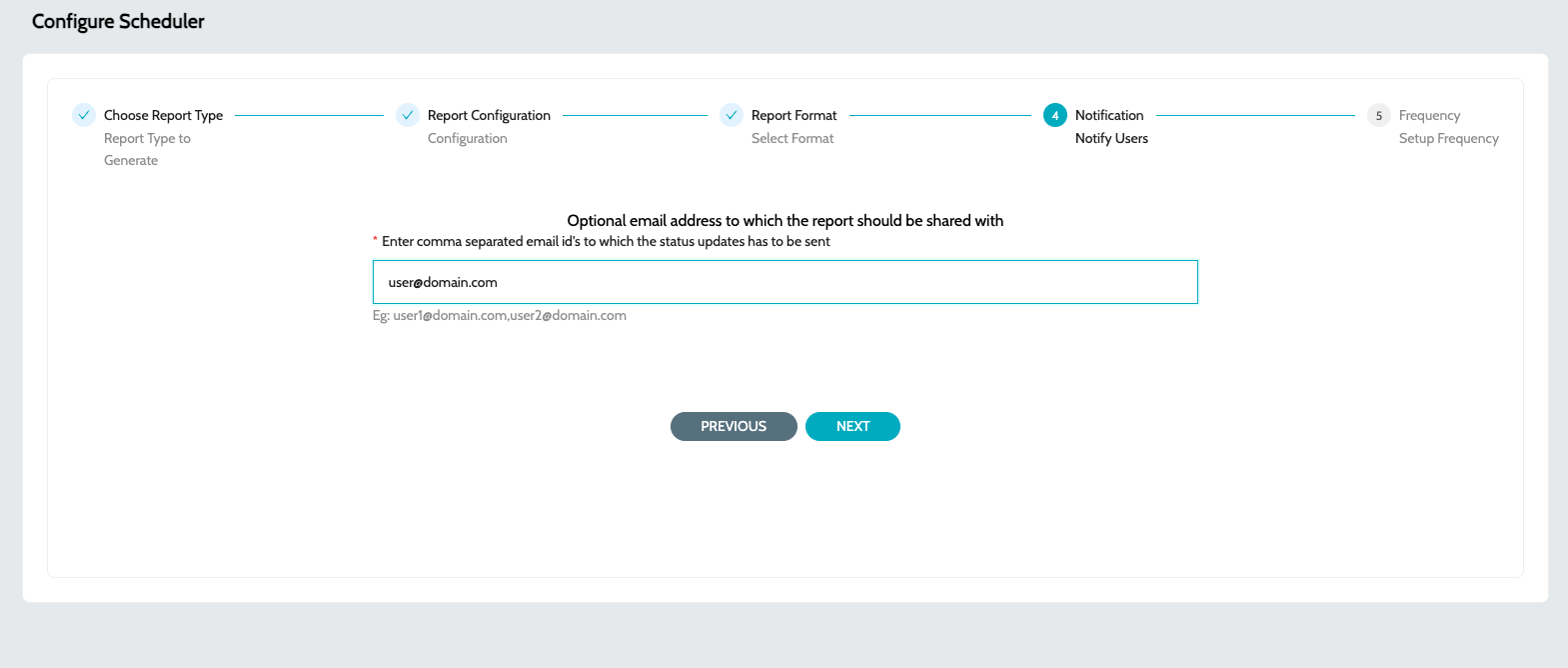Image resolution: width=1568 pixels, height=668 pixels.
Task: Select the step 4 Notification circle icon
Action: click(x=1055, y=115)
